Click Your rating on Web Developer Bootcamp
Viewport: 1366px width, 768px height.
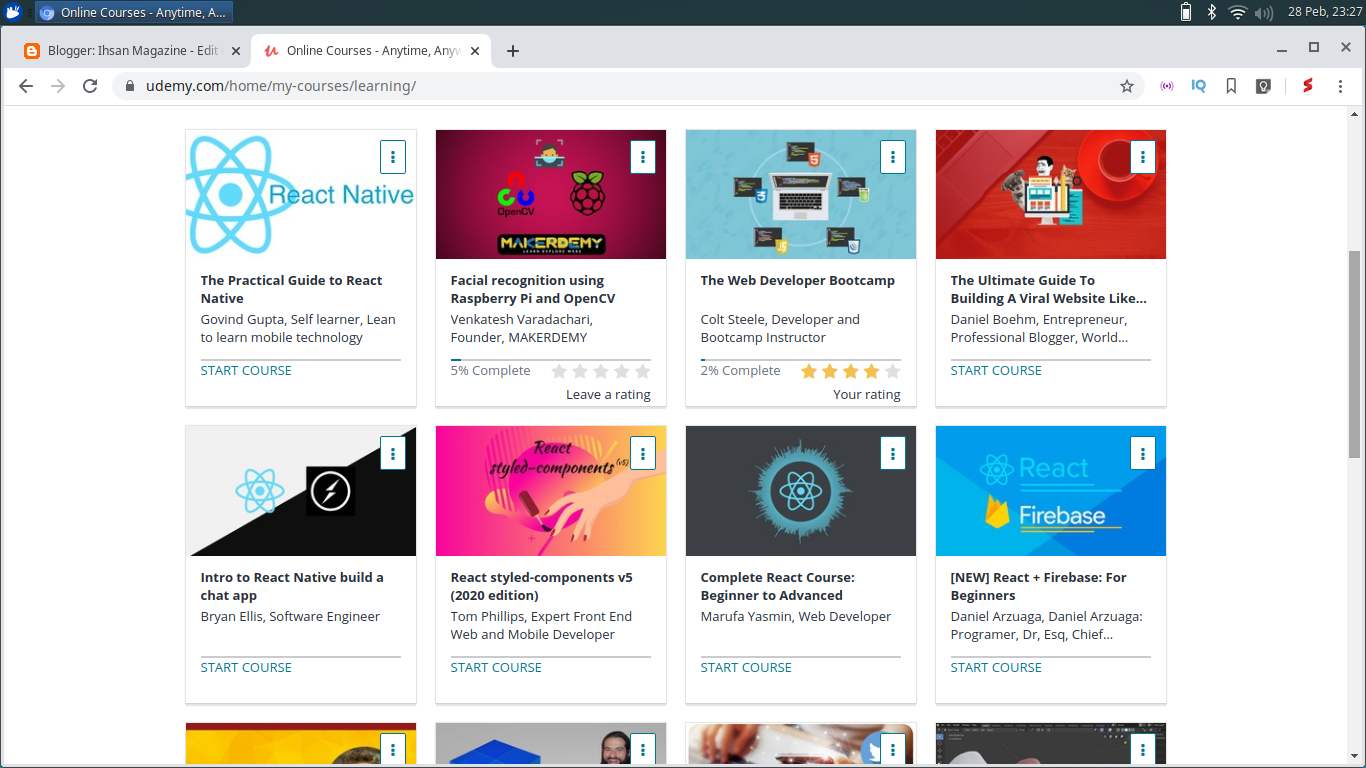867,394
